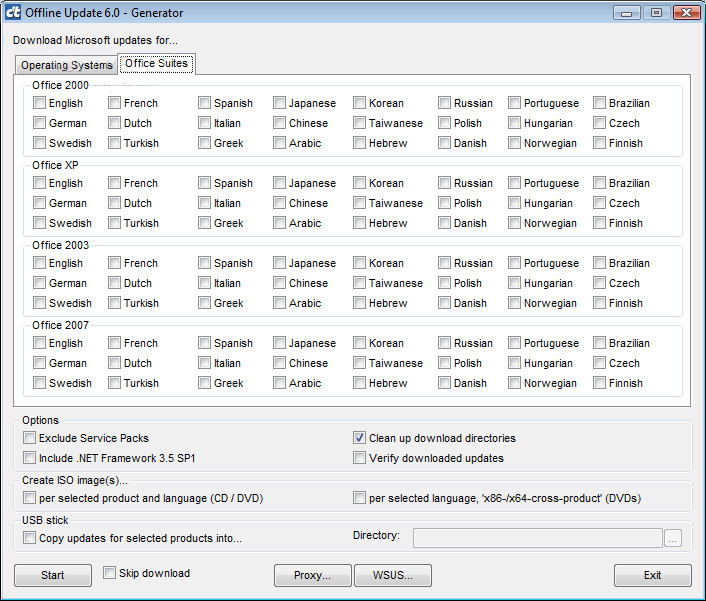Check Turkish under Office 2003
Viewport: 706px width, 601px height.
[x=114, y=303]
